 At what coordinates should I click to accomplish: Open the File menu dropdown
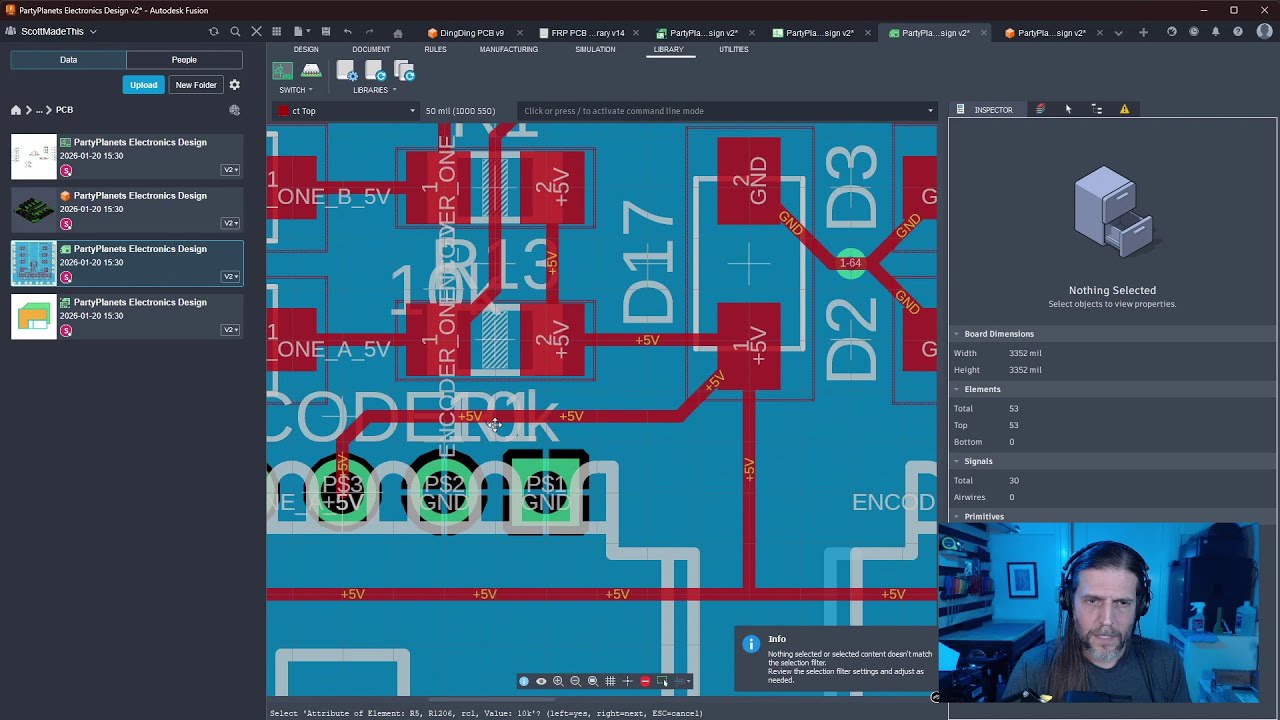pos(301,32)
